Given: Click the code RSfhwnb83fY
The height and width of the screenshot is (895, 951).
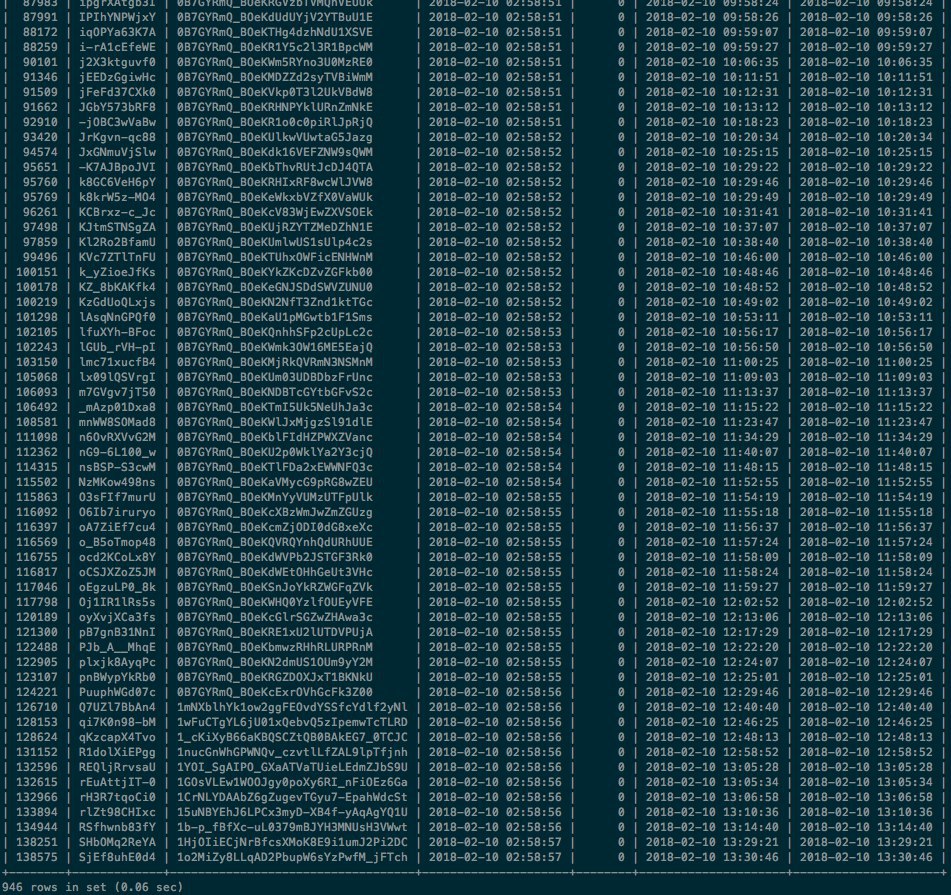Looking at the screenshot, I should 117,828.
